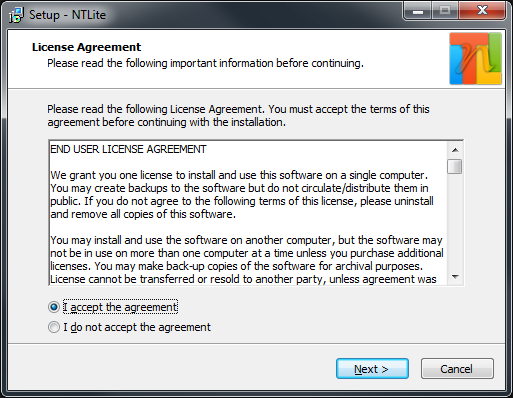Minimize the Setup - NTLite window

click(x=418, y=11)
